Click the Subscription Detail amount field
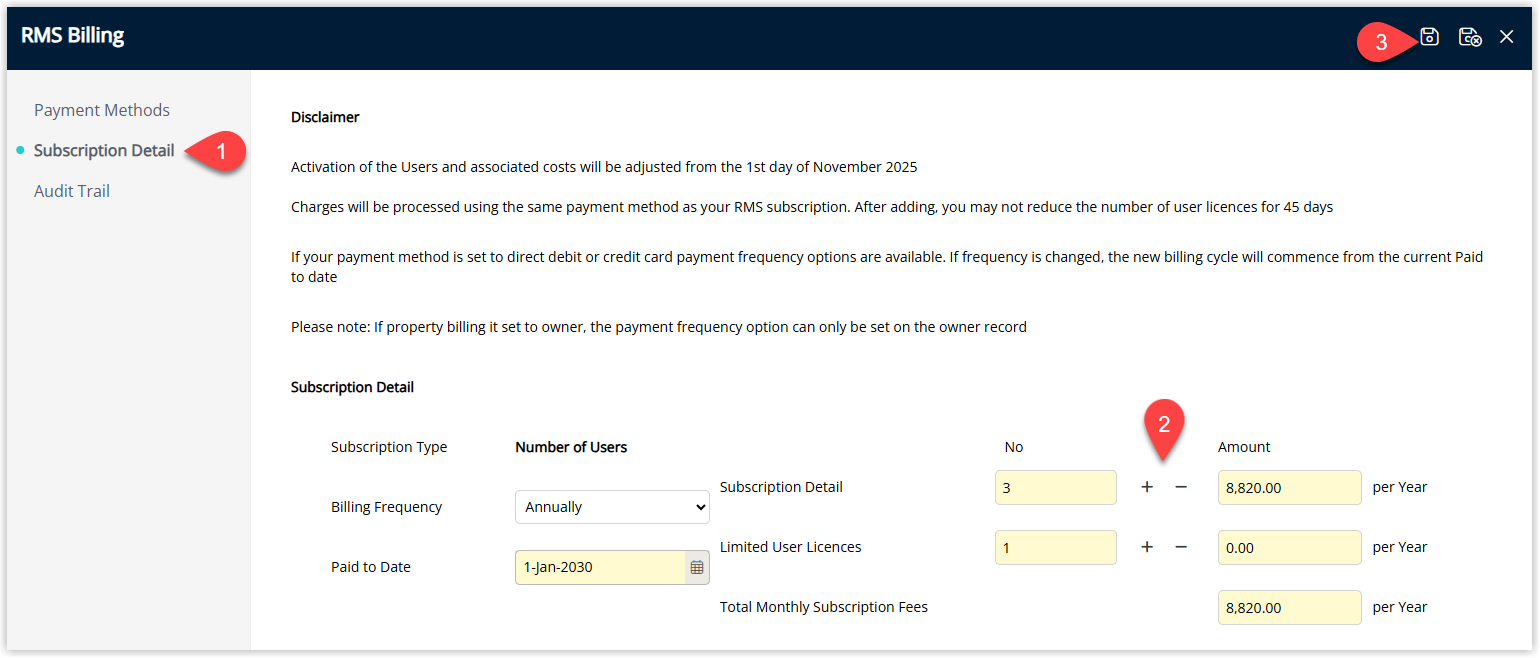 1290,487
